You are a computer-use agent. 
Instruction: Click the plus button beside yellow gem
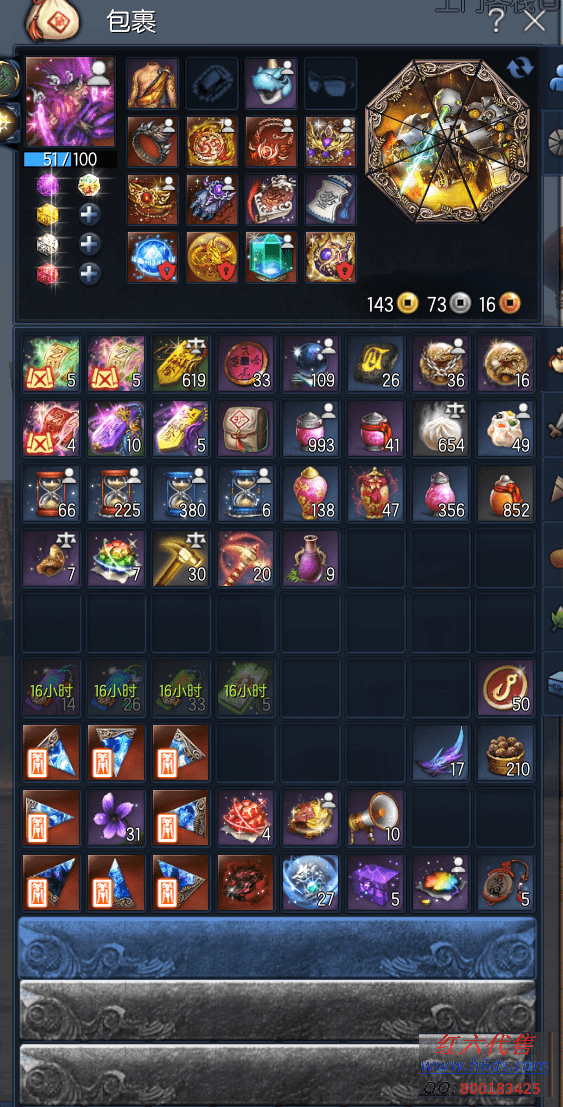pyautogui.click(x=90, y=214)
